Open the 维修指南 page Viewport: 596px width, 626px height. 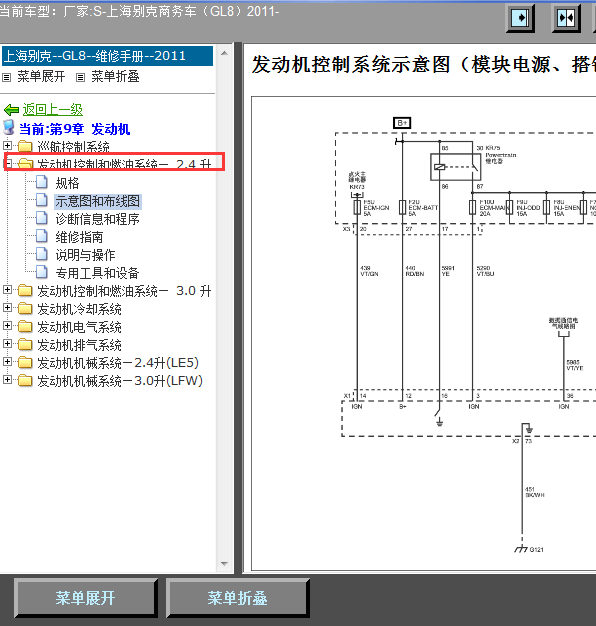(x=79, y=237)
